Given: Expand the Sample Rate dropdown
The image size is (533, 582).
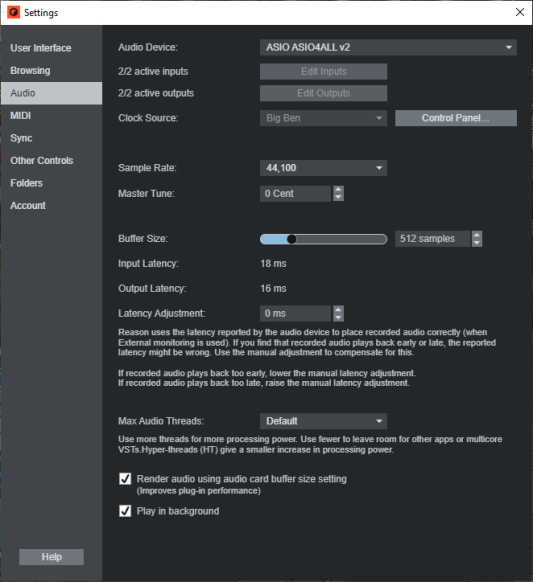Looking at the screenshot, I should (x=323, y=168).
